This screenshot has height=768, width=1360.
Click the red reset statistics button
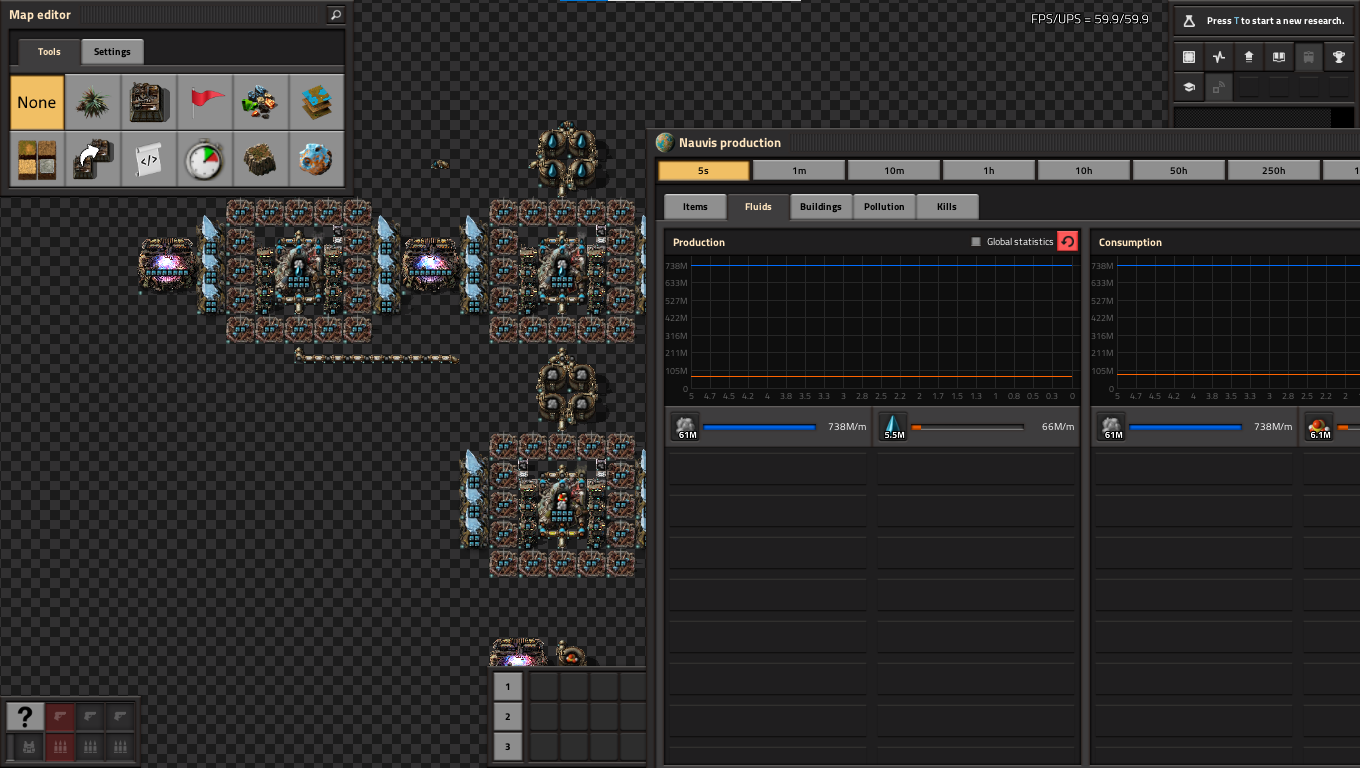tap(1067, 242)
